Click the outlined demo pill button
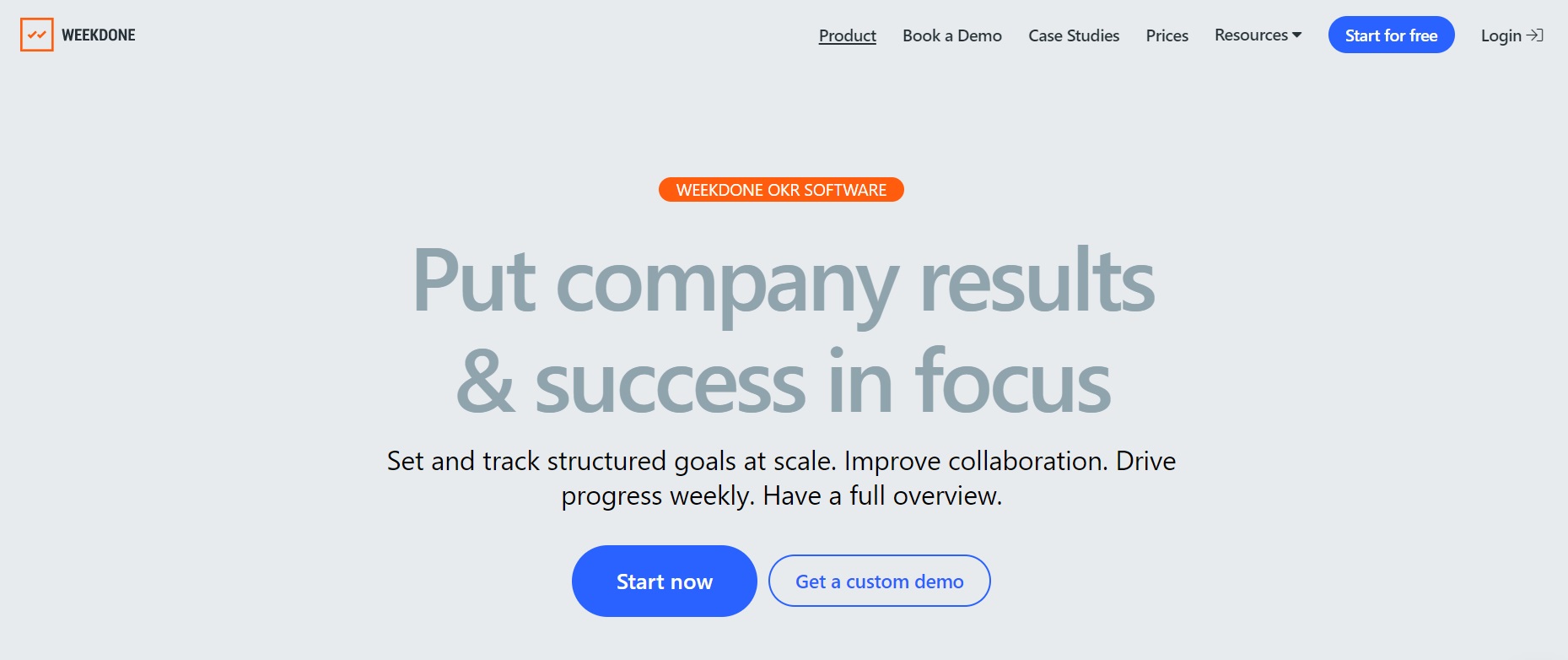 click(879, 581)
